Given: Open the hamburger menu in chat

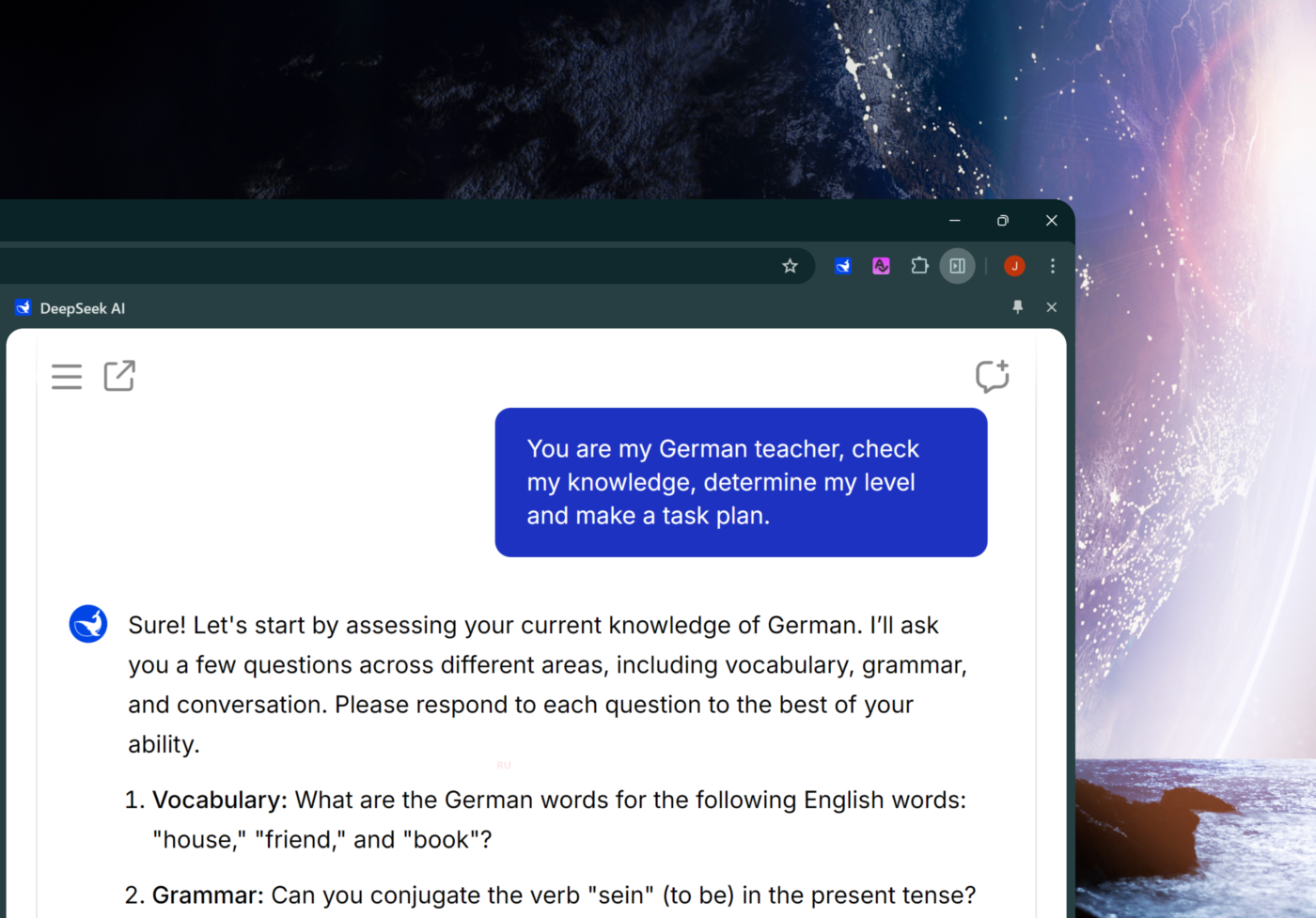Looking at the screenshot, I should coord(67,376).
